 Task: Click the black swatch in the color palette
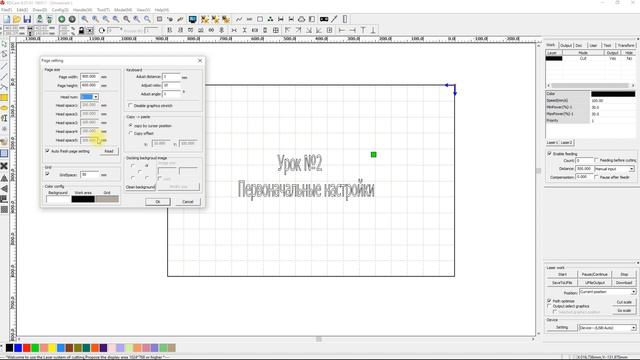click(x=9, y=348)
